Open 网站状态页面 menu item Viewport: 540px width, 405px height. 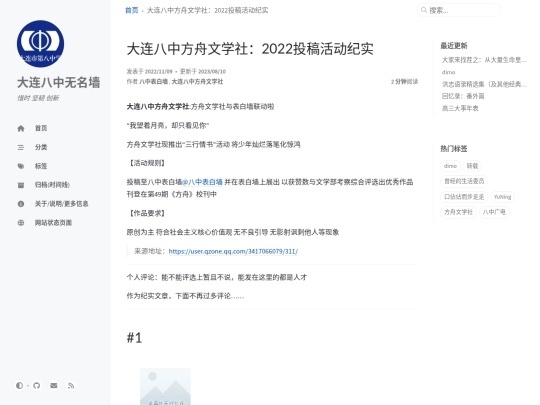pyautogui.click(x=53, y=223)
